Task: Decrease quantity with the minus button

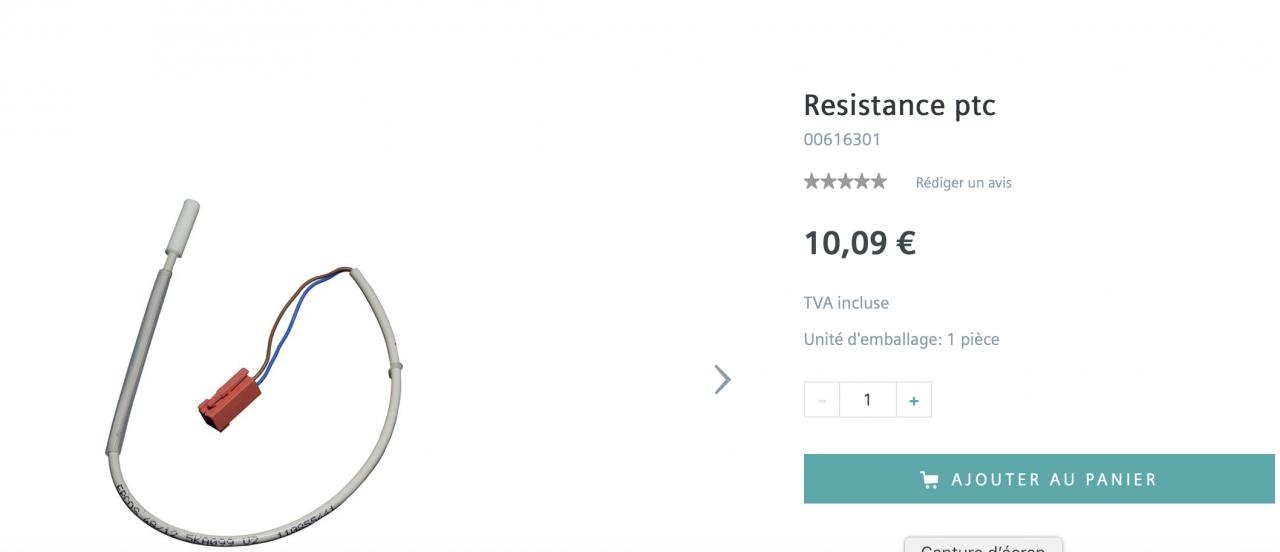Action: pyautogui.click(x=822, y=400)
